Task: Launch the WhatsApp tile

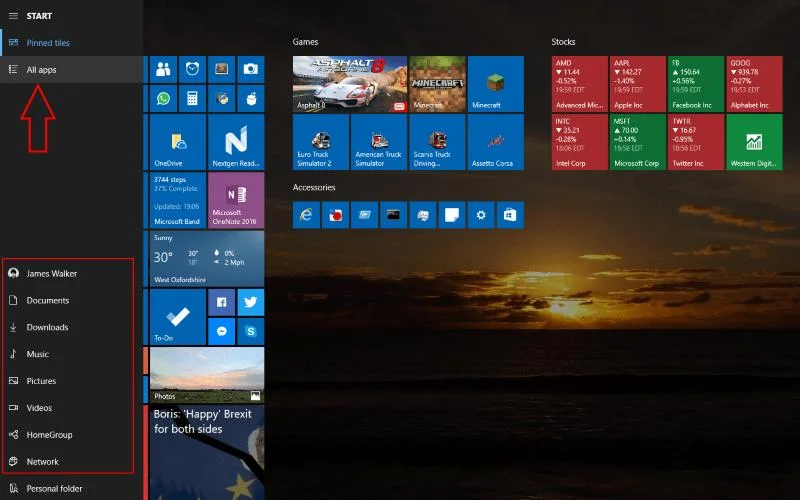Action: pyautogui.click(x=163, y=98)
